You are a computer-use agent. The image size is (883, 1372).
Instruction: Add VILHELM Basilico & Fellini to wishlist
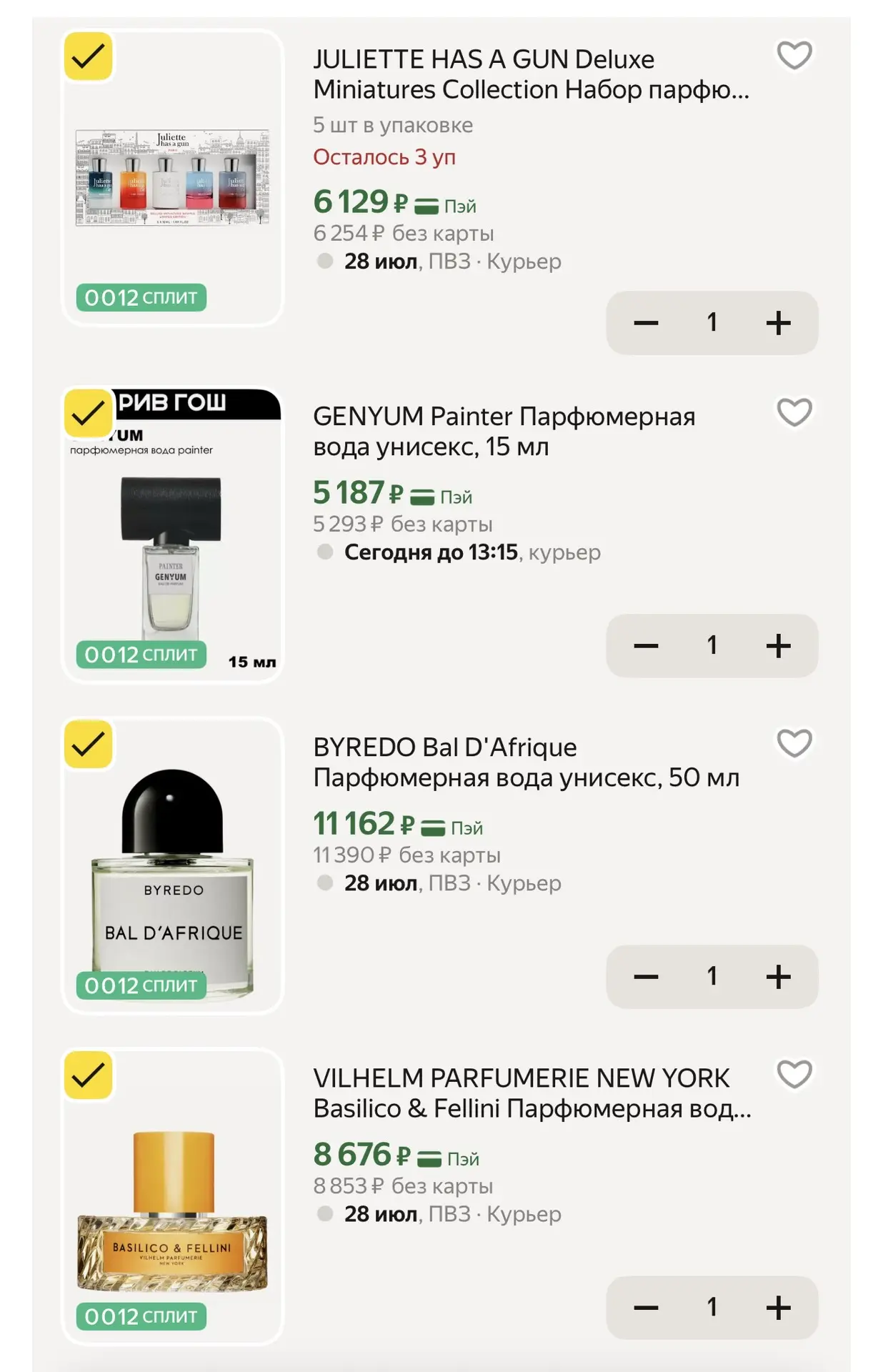tap(794, 1074)
